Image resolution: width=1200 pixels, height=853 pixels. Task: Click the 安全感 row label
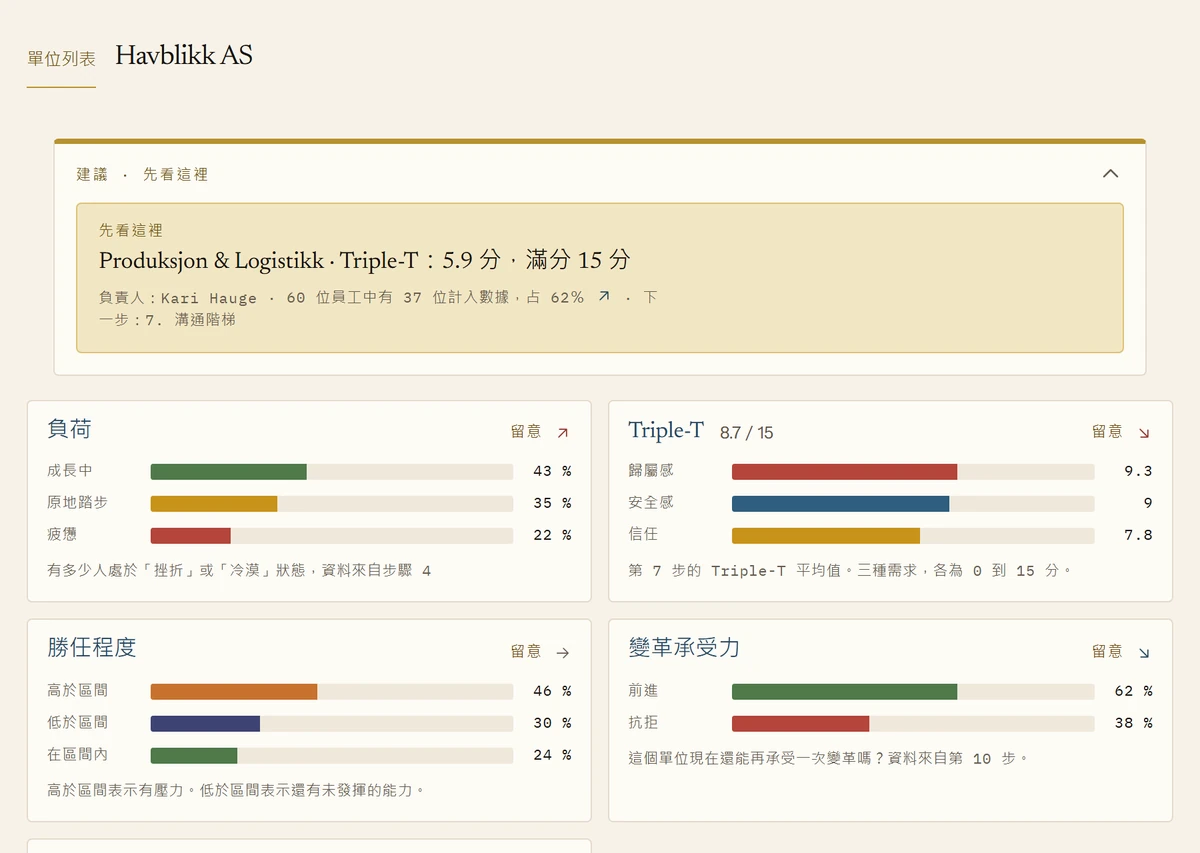651,503
